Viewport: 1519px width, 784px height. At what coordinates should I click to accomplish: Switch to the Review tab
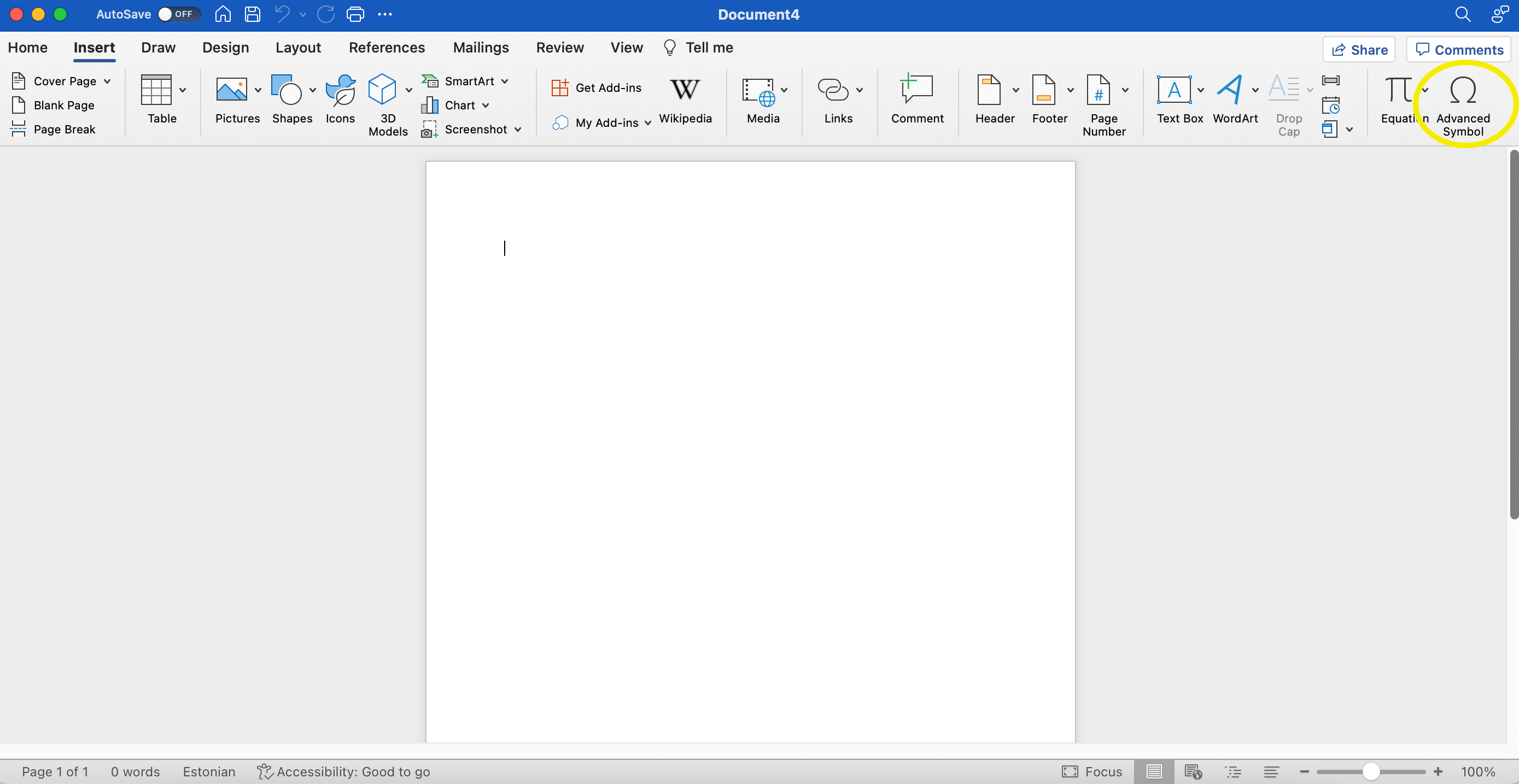[x=559, y=47]
